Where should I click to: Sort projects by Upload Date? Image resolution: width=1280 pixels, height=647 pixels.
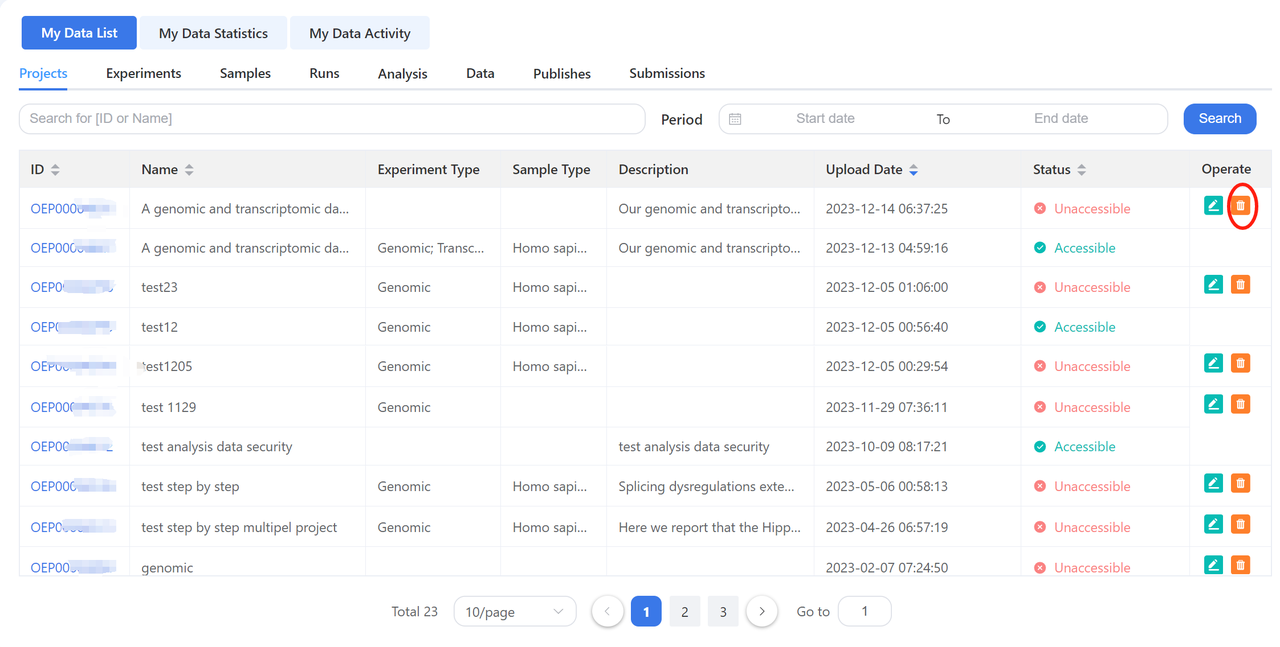click(x=913, y=169)
